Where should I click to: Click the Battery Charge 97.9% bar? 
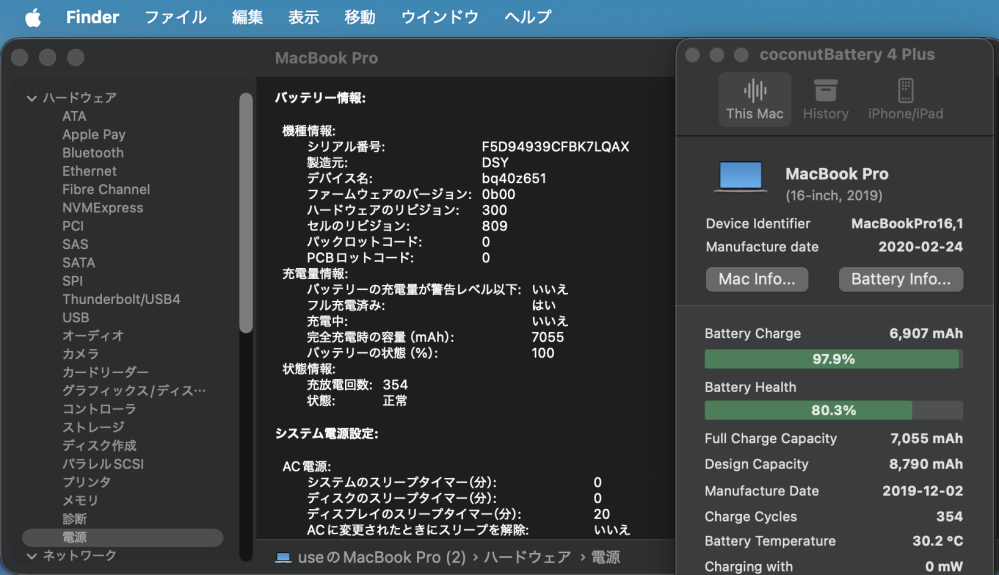point(833,359)
